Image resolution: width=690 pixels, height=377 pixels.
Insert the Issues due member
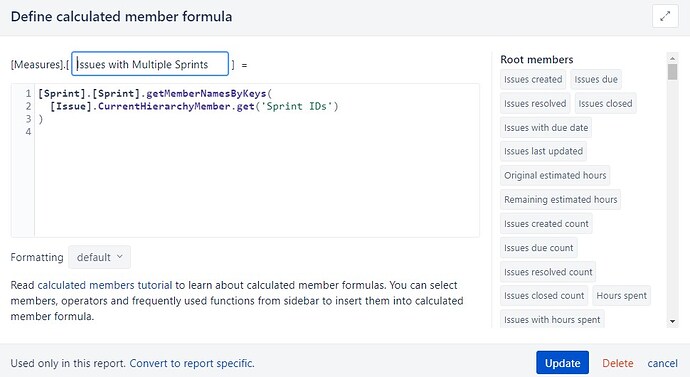pyautogui.click(x=596, y=79)
